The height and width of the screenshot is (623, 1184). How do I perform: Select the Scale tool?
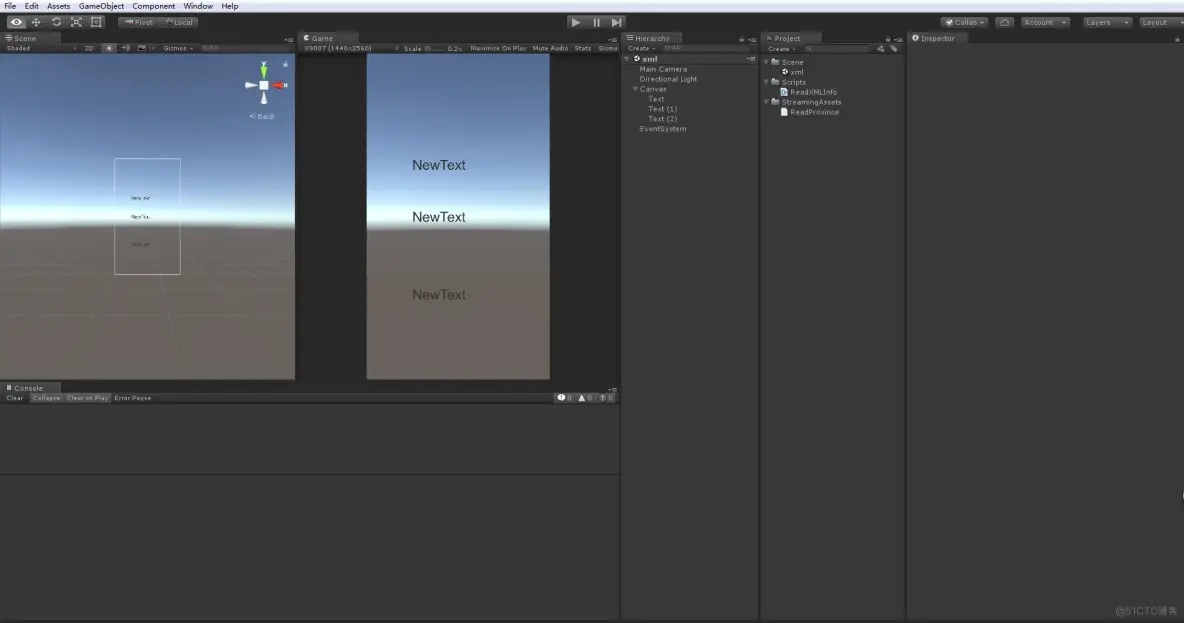pyautogui.click(x=76, y=22)
